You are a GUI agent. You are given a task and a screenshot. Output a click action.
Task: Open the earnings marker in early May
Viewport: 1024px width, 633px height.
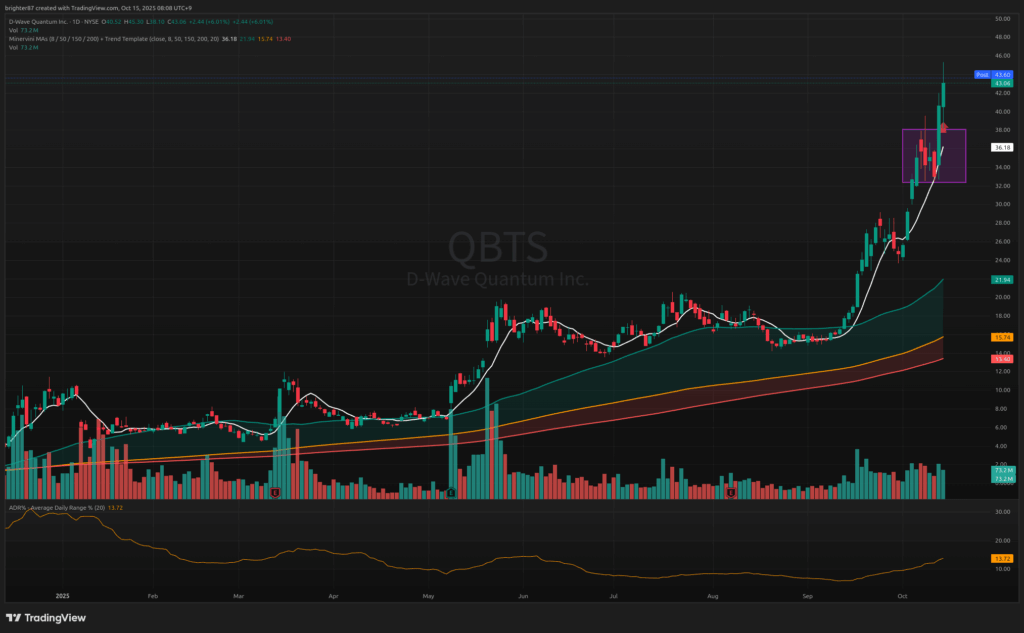pyautogui.click(x=451, y=492)
